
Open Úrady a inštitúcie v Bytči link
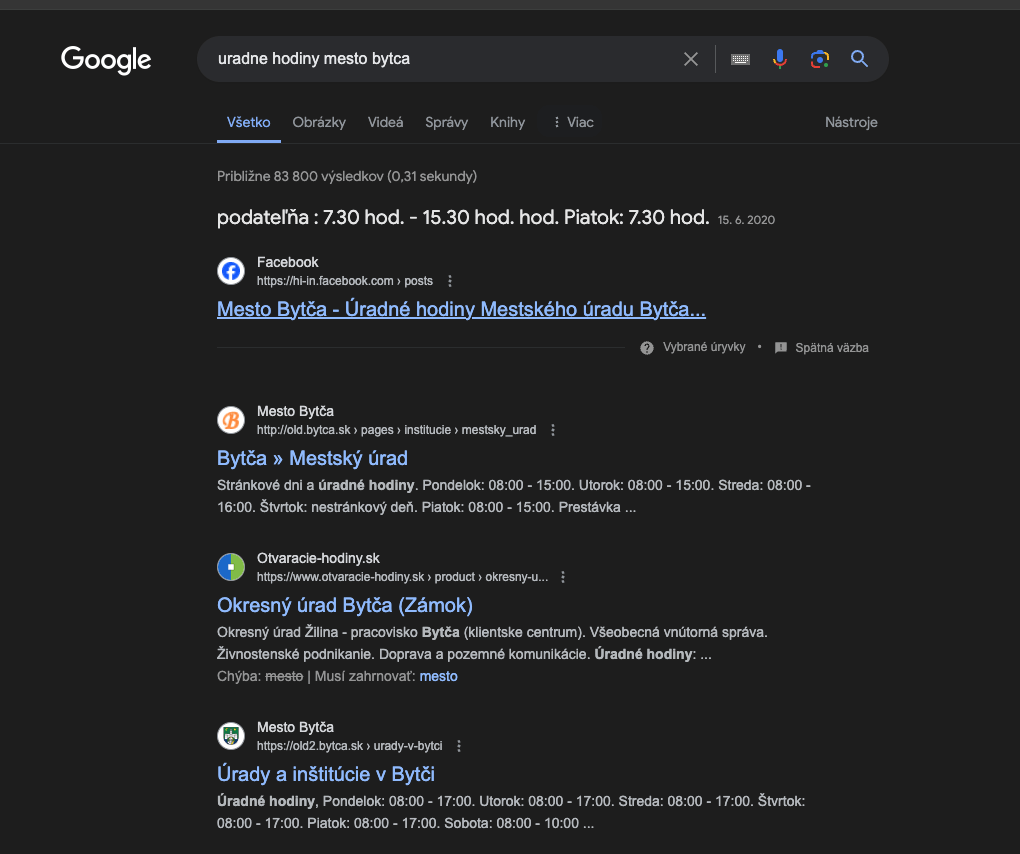325,774
